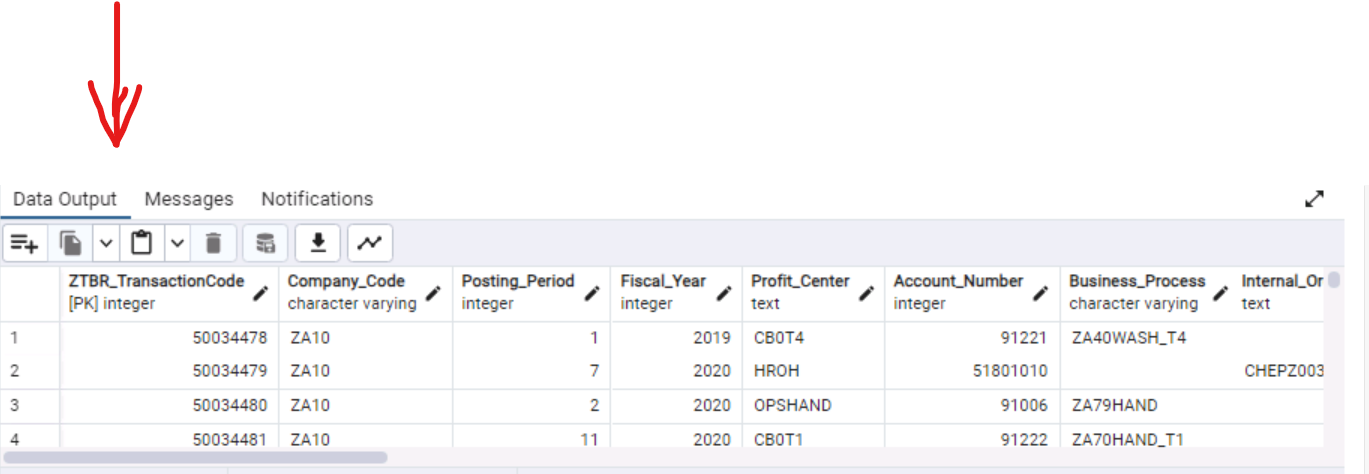The height and width of the screenshot is (474, 1369).
Task: Click the Account_Number column header
Action: coord(957,282)
